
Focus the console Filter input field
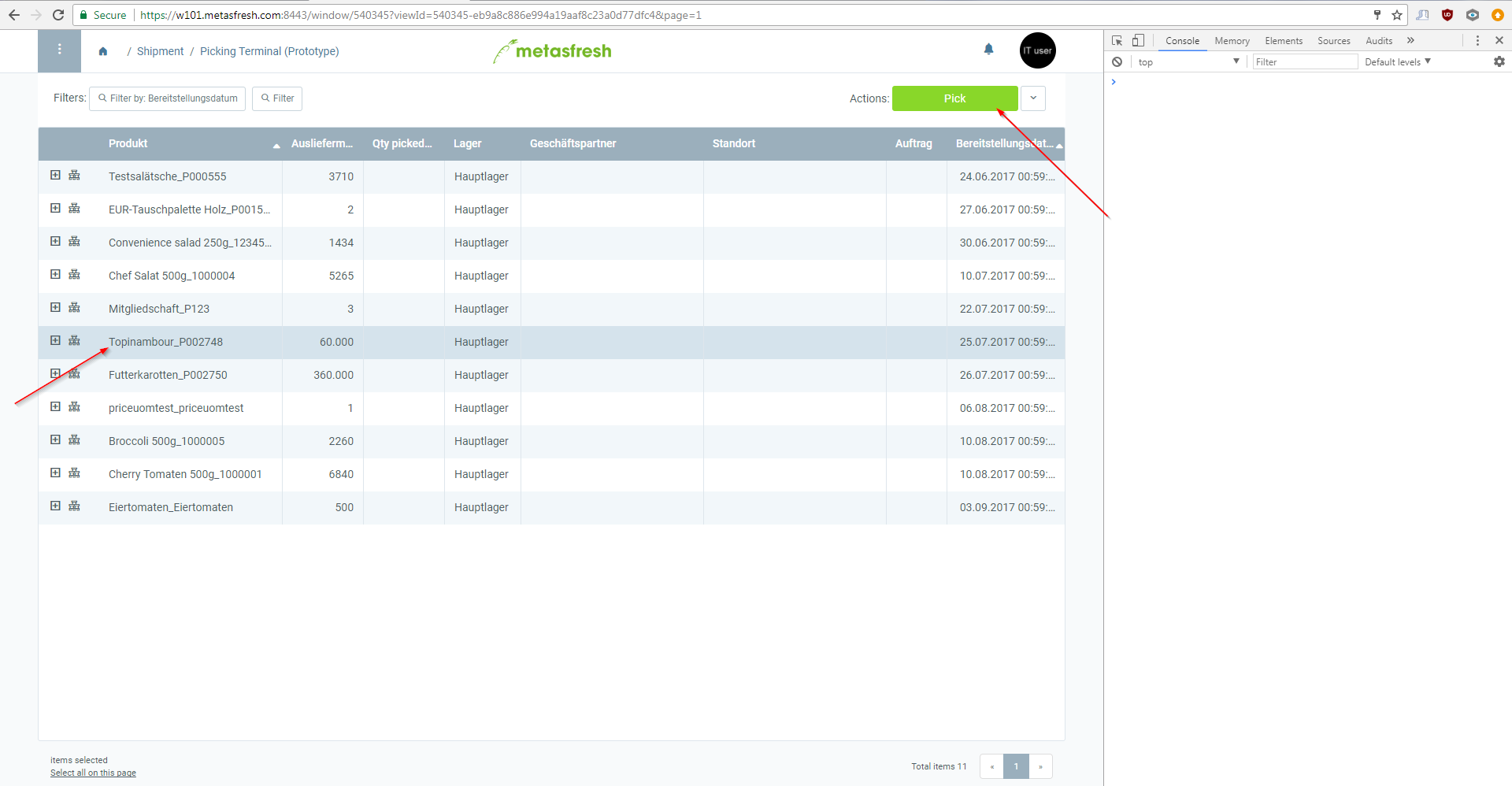1305,61
